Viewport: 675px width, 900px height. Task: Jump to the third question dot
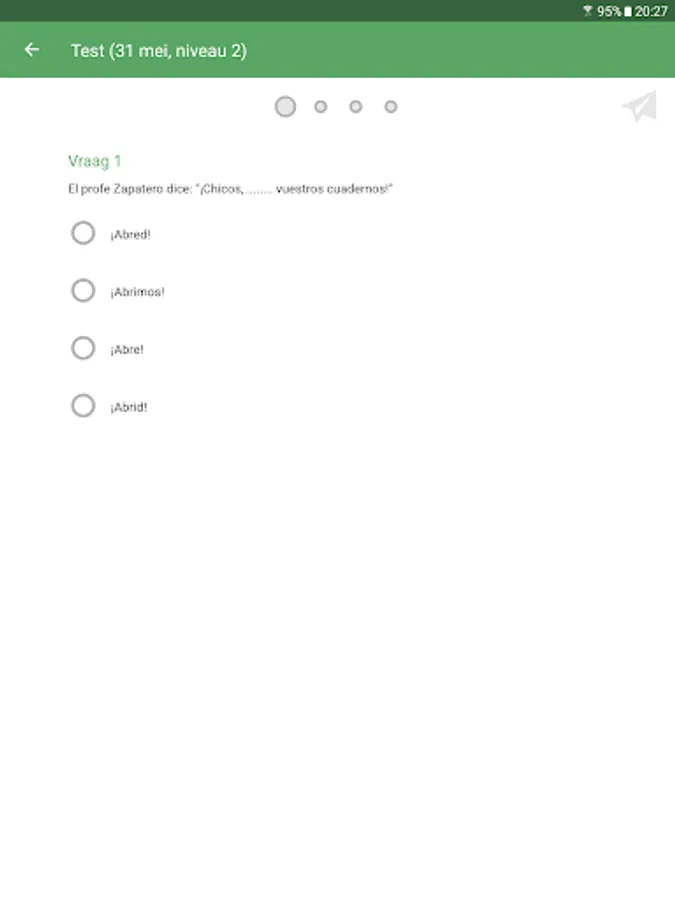[356, 107]
